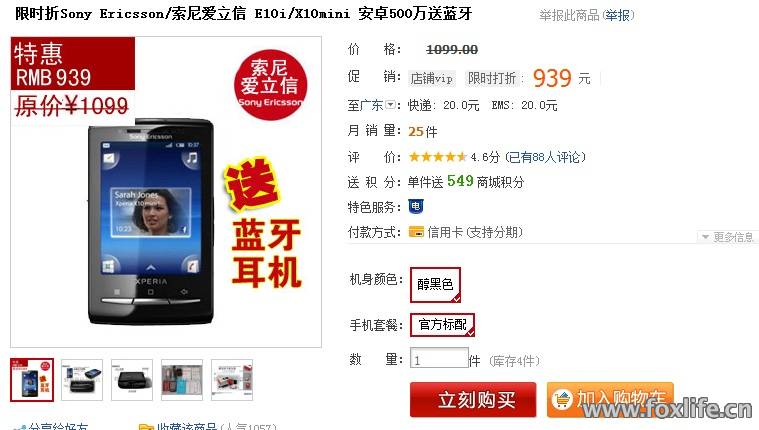
Task: Click the share icon next to 分享给好友
Action: tap(19, 428)
